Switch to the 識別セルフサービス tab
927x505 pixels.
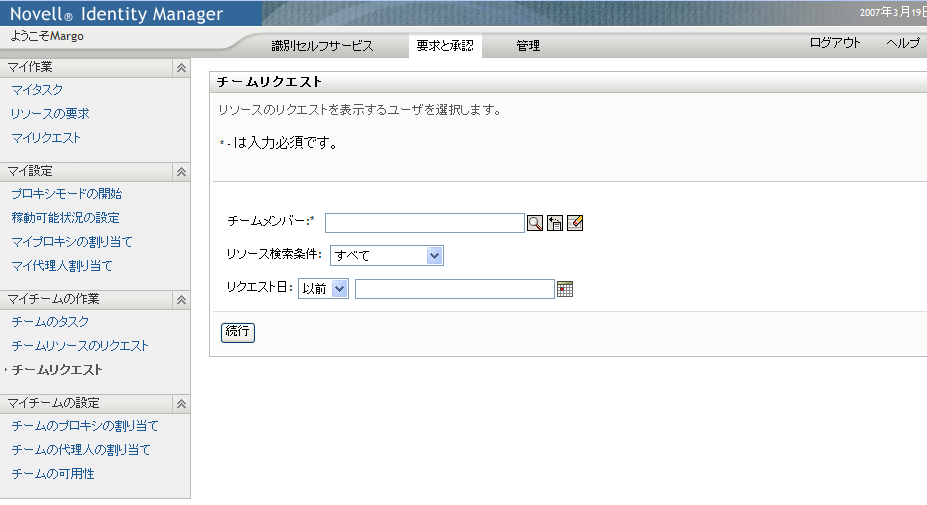coord(322,46)
